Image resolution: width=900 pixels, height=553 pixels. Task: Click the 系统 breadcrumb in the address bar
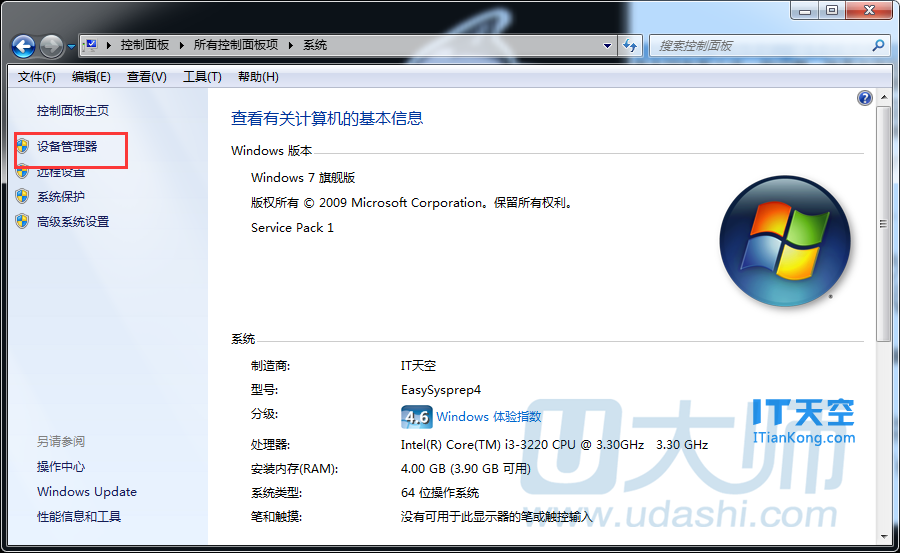[315, 45]
